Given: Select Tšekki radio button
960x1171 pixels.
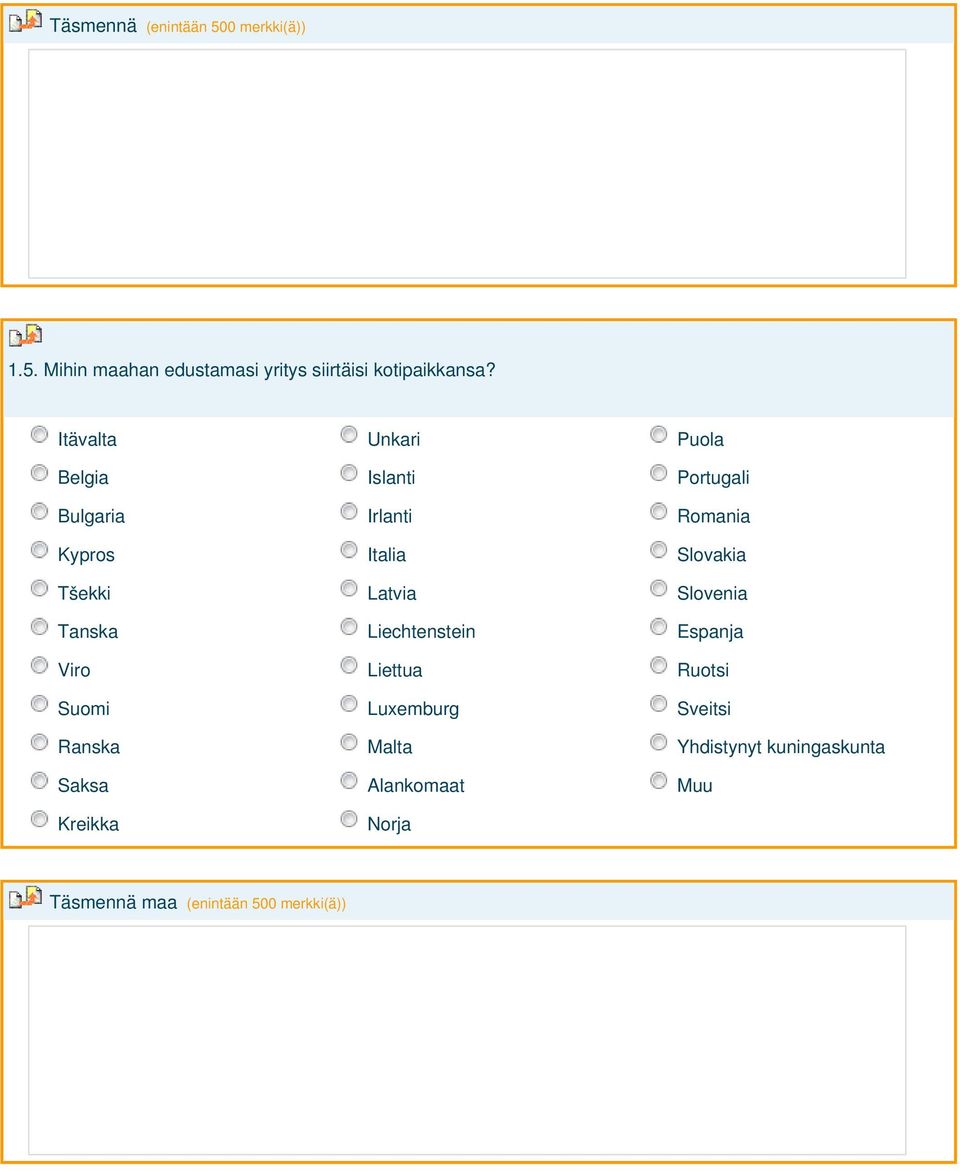Looking at the screenshot, I should point(40,588).
